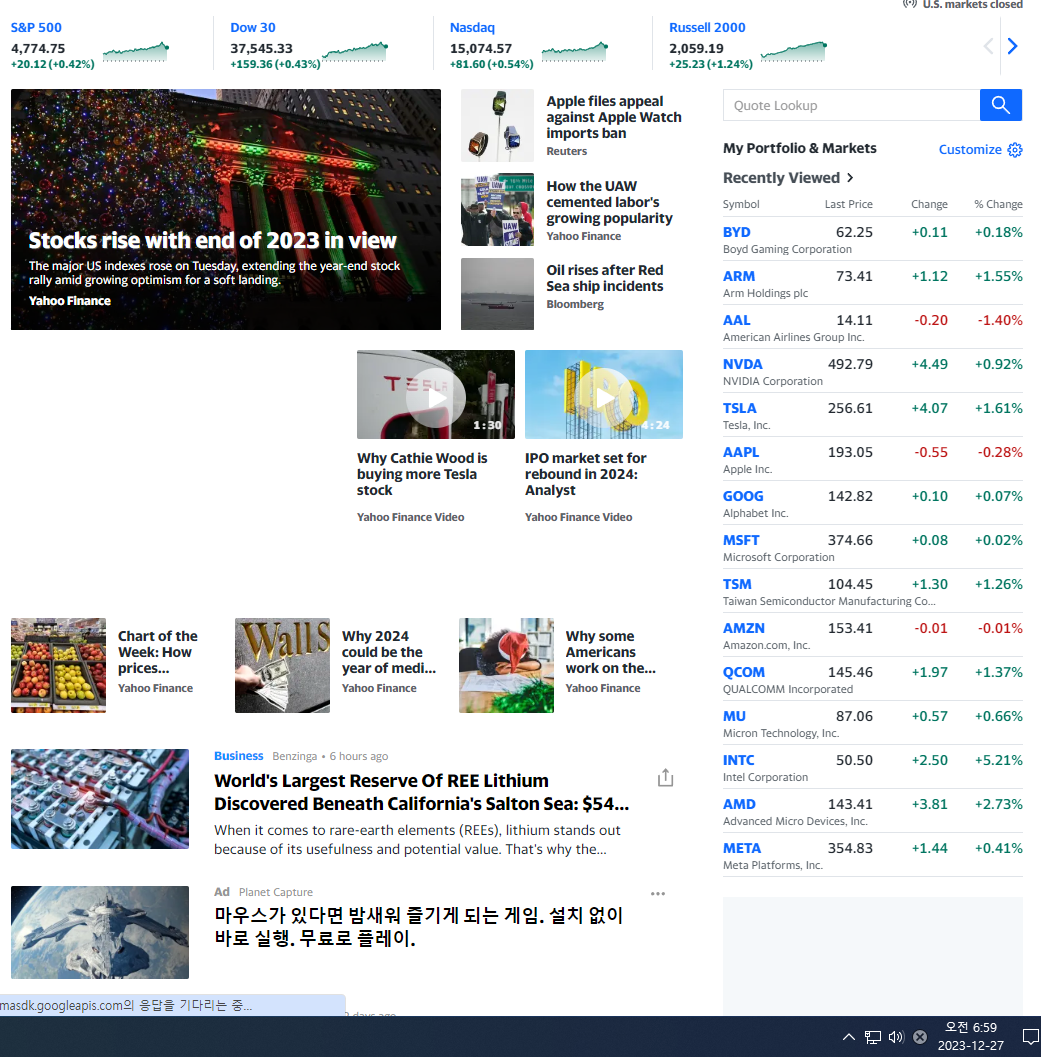
Task: Open the Planet Capture ad headline
Action: 419,927
